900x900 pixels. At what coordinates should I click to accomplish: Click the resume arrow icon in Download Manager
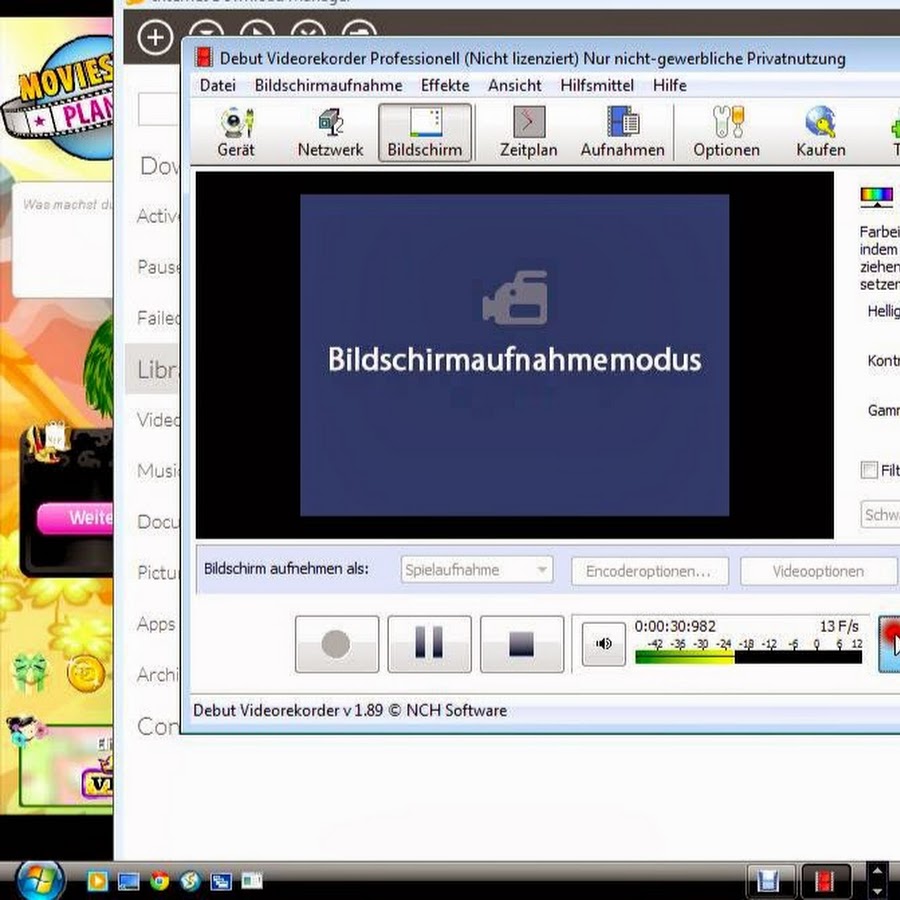(x=257, y=29)
